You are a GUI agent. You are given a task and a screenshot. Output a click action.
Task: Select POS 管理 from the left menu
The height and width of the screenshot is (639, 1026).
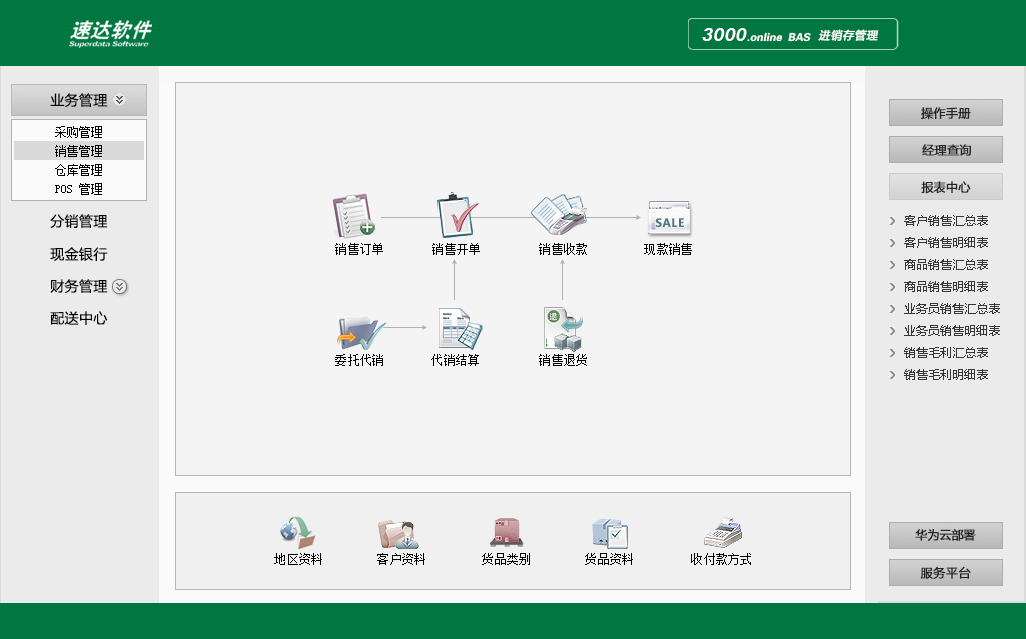click(x=79, y=189)
